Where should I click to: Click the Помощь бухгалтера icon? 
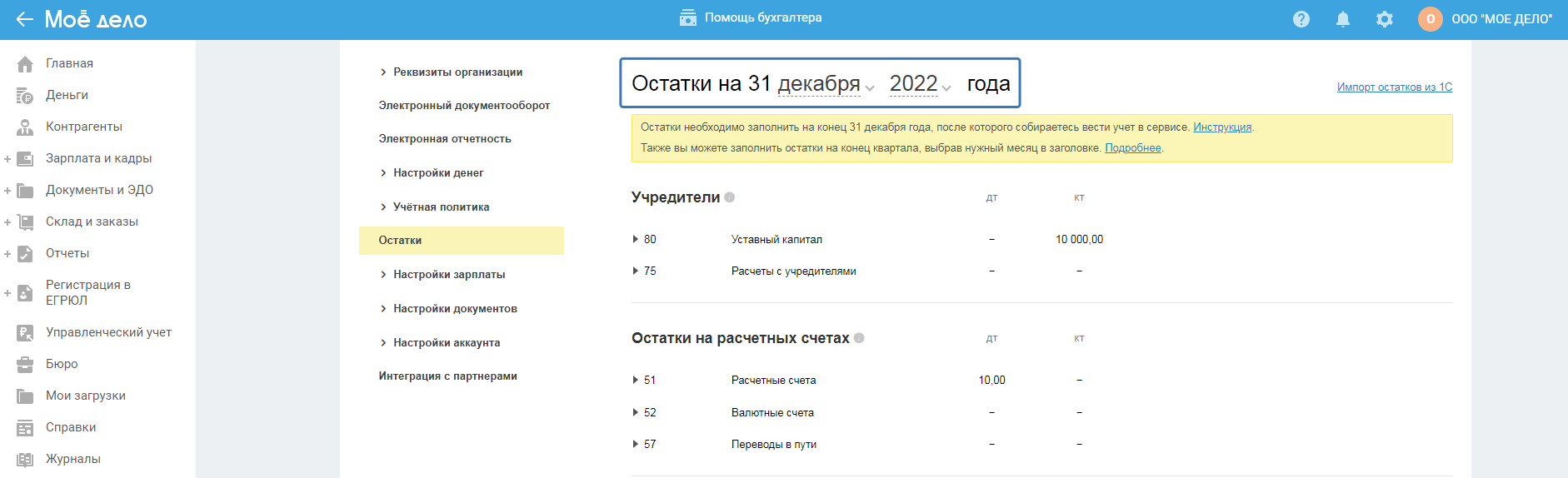688,17
